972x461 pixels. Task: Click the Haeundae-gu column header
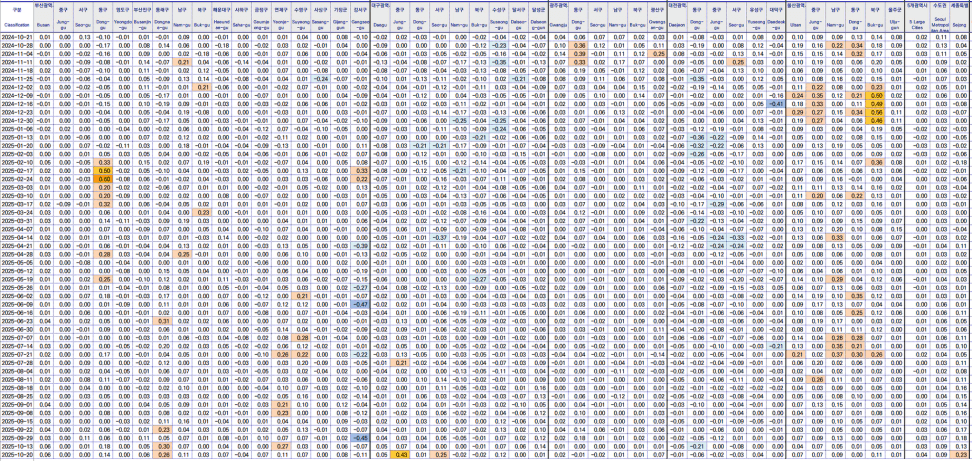click(x=222, y=20)
